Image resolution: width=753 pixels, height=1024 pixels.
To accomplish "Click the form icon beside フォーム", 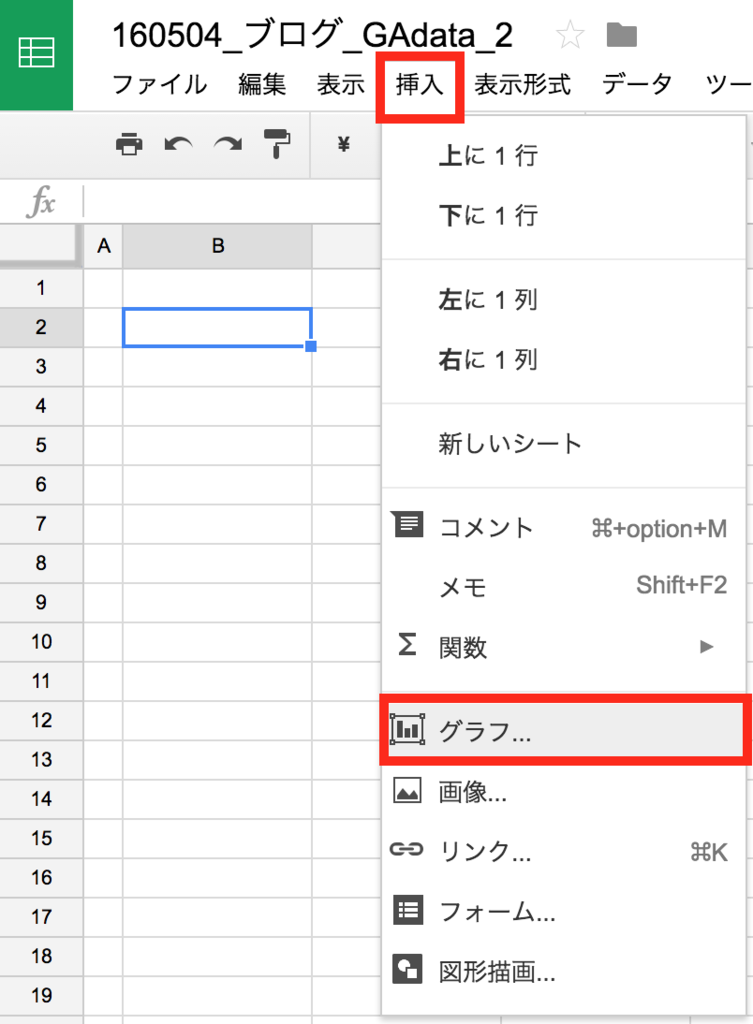I will (408, 910).
